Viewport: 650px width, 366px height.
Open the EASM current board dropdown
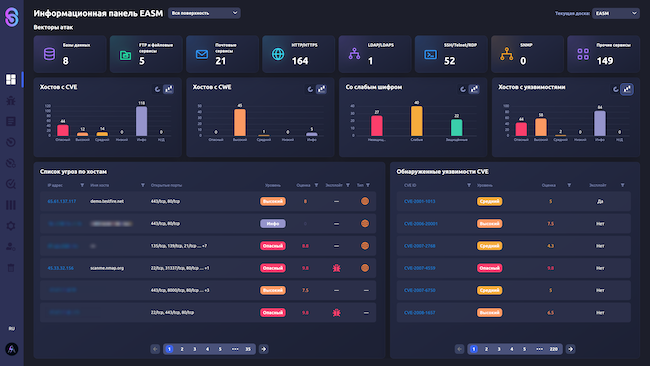click(616, 13)
